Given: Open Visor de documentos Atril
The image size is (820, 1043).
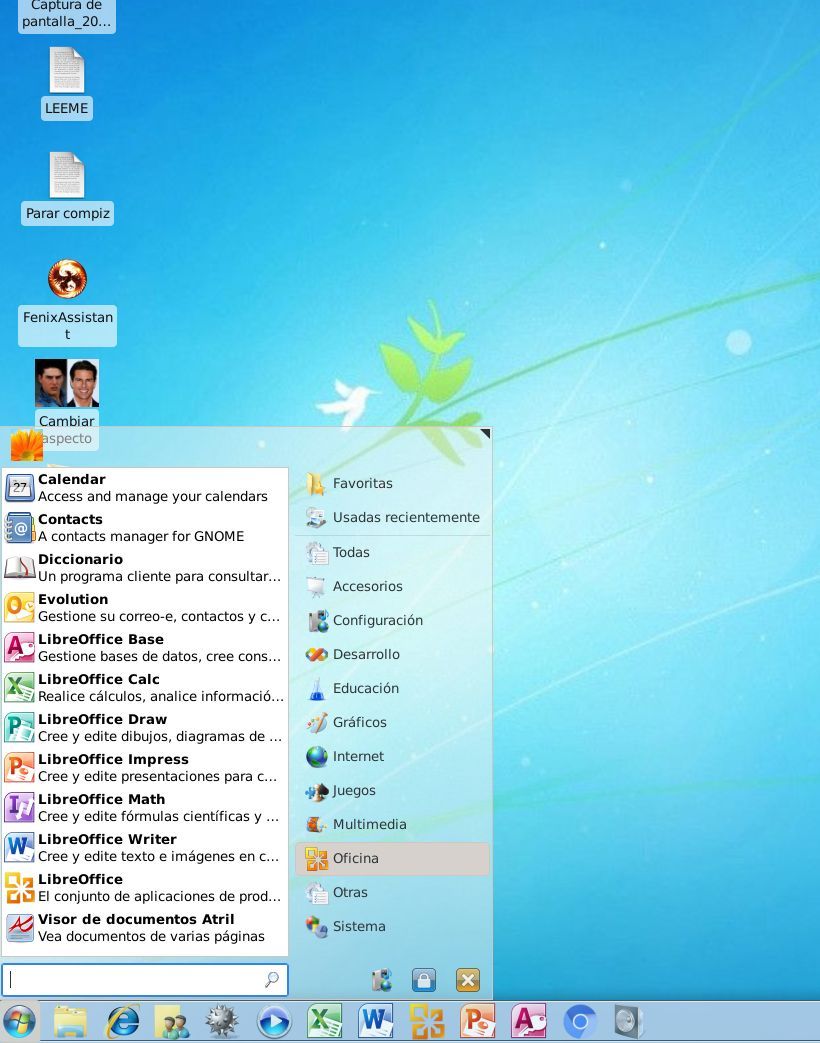Looking at the screenshot, I should [145, 927].
